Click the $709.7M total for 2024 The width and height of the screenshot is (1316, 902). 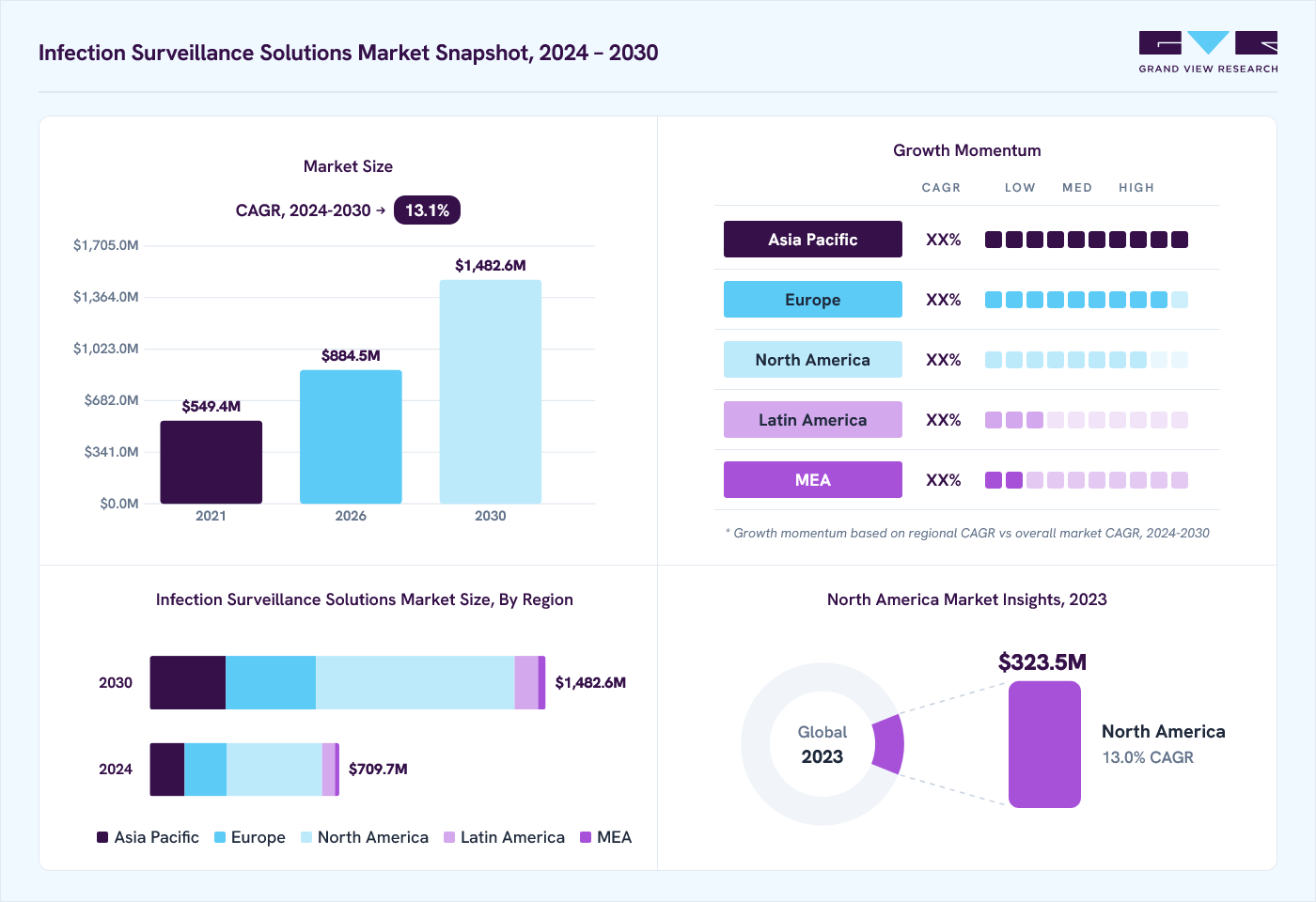point(378,770)
